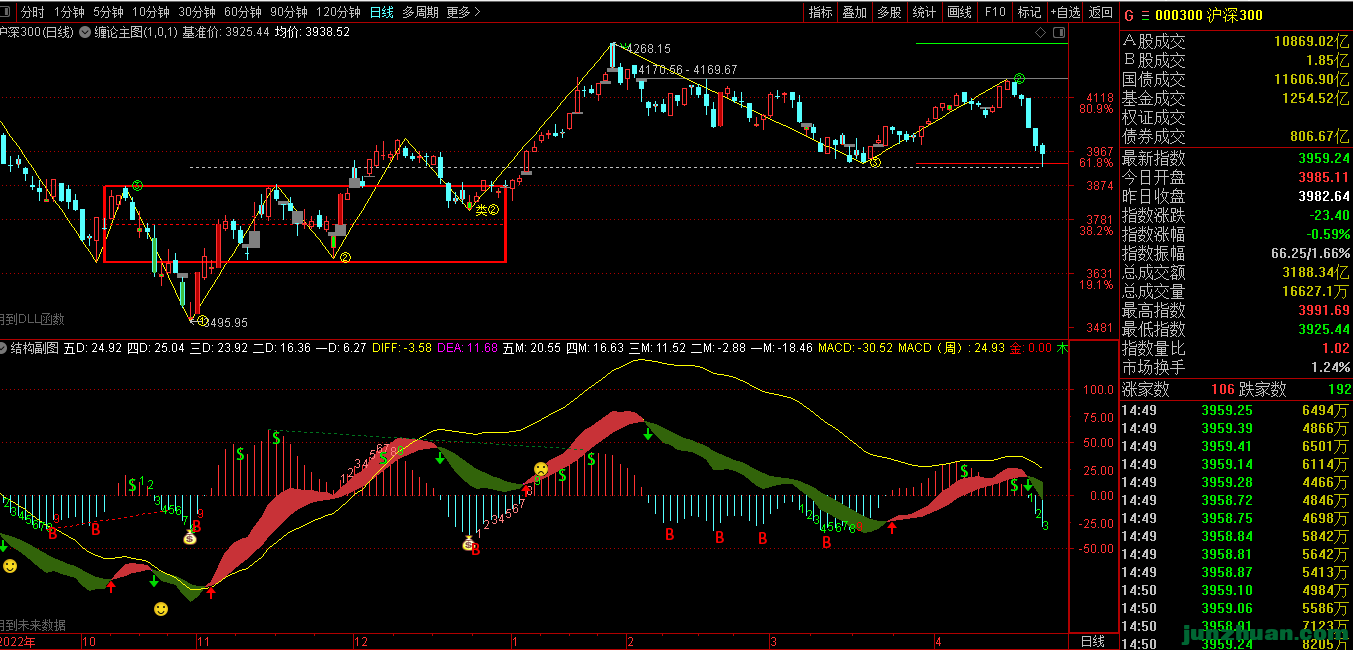Click the money bag icon near month 11
Image resolution: width=1353 pixels, height=650 pixels.
190,538
